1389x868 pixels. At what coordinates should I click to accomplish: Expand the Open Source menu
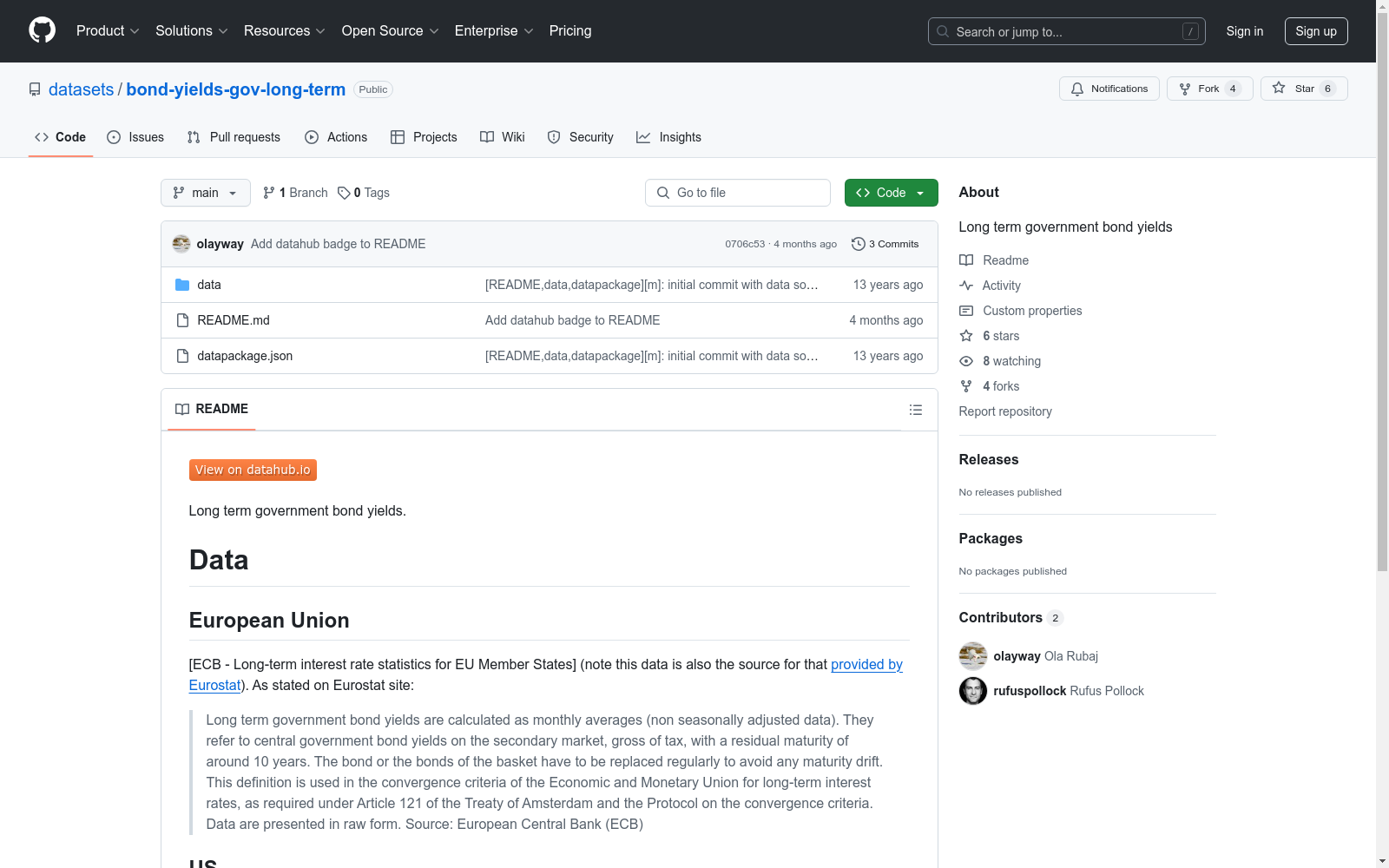391,31
